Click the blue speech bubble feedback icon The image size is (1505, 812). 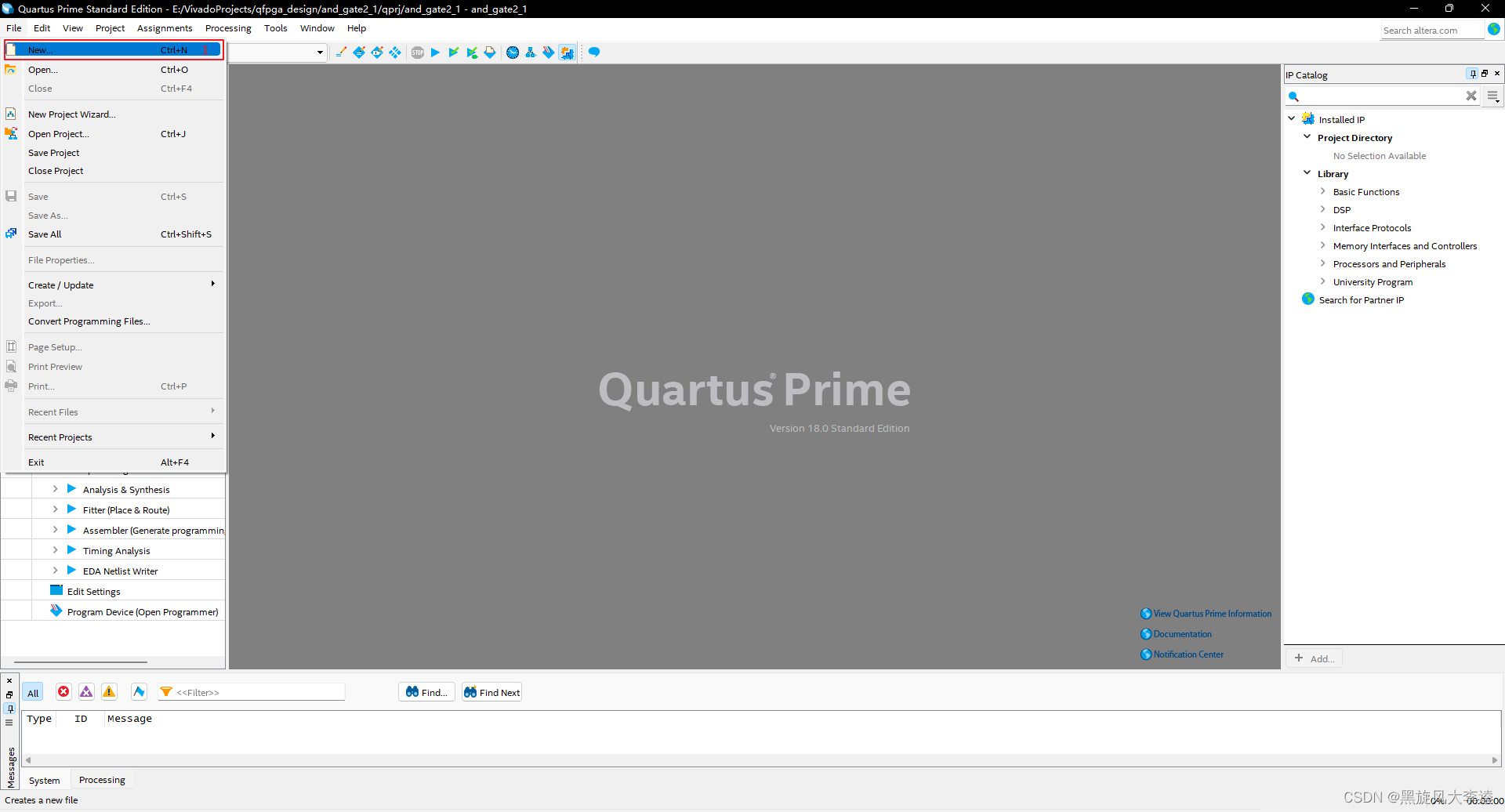594,53
